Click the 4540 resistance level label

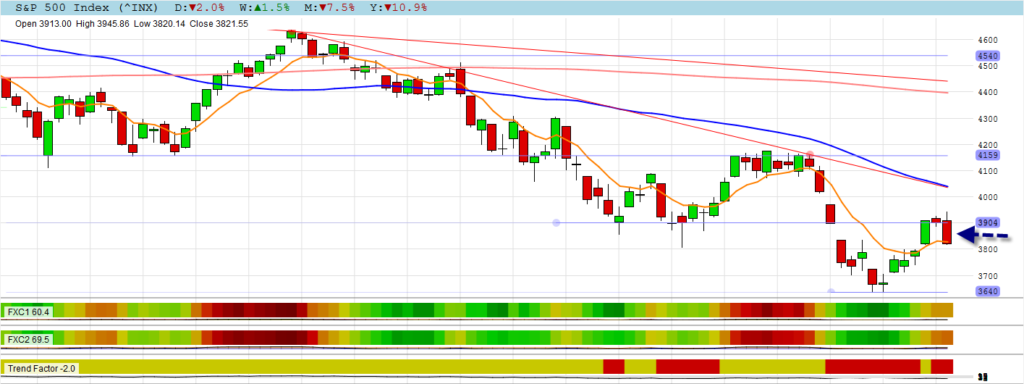pos(986,56)
